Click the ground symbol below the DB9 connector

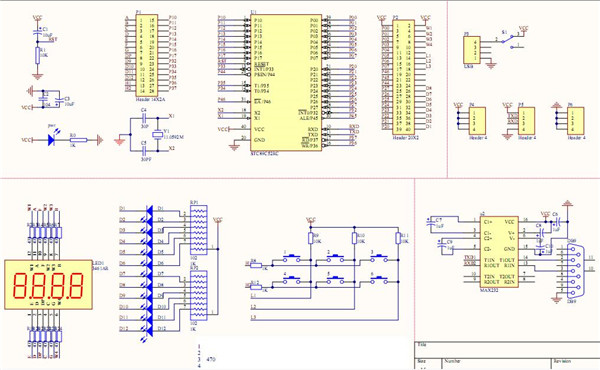click(556, 300)
